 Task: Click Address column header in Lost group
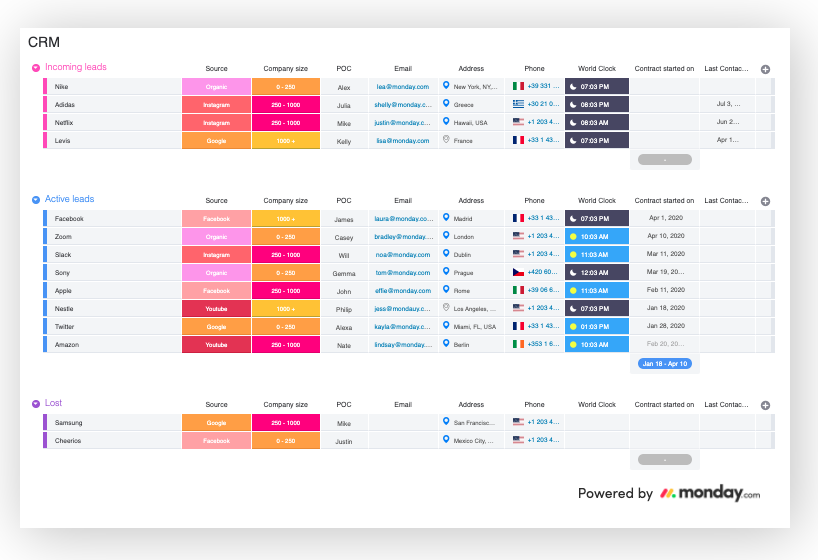coord(471,405)
